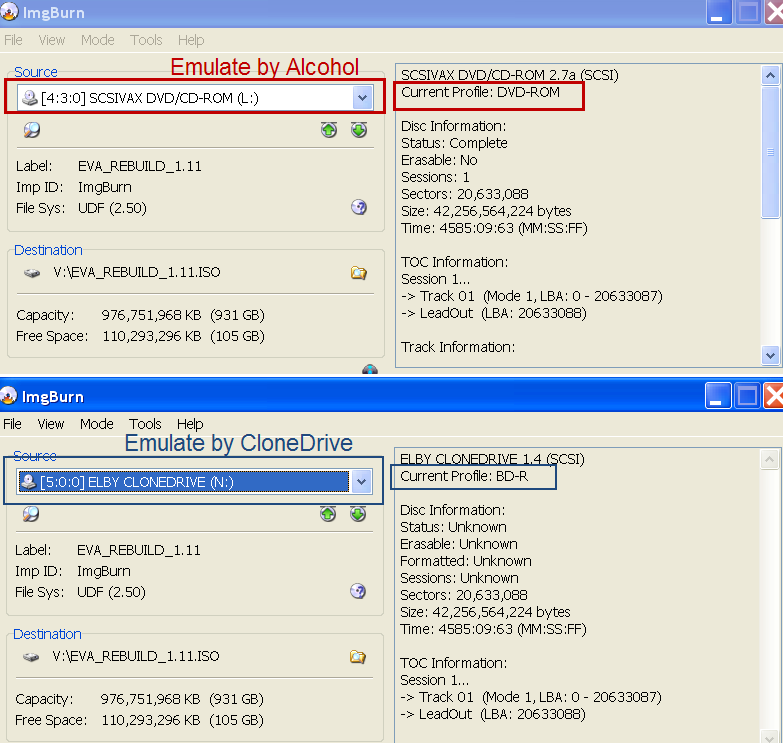Expand SCSIVAX DVD/CD-ROM source drive dropdown
This screenshot has width=783, height=743.
click(363, 97)
